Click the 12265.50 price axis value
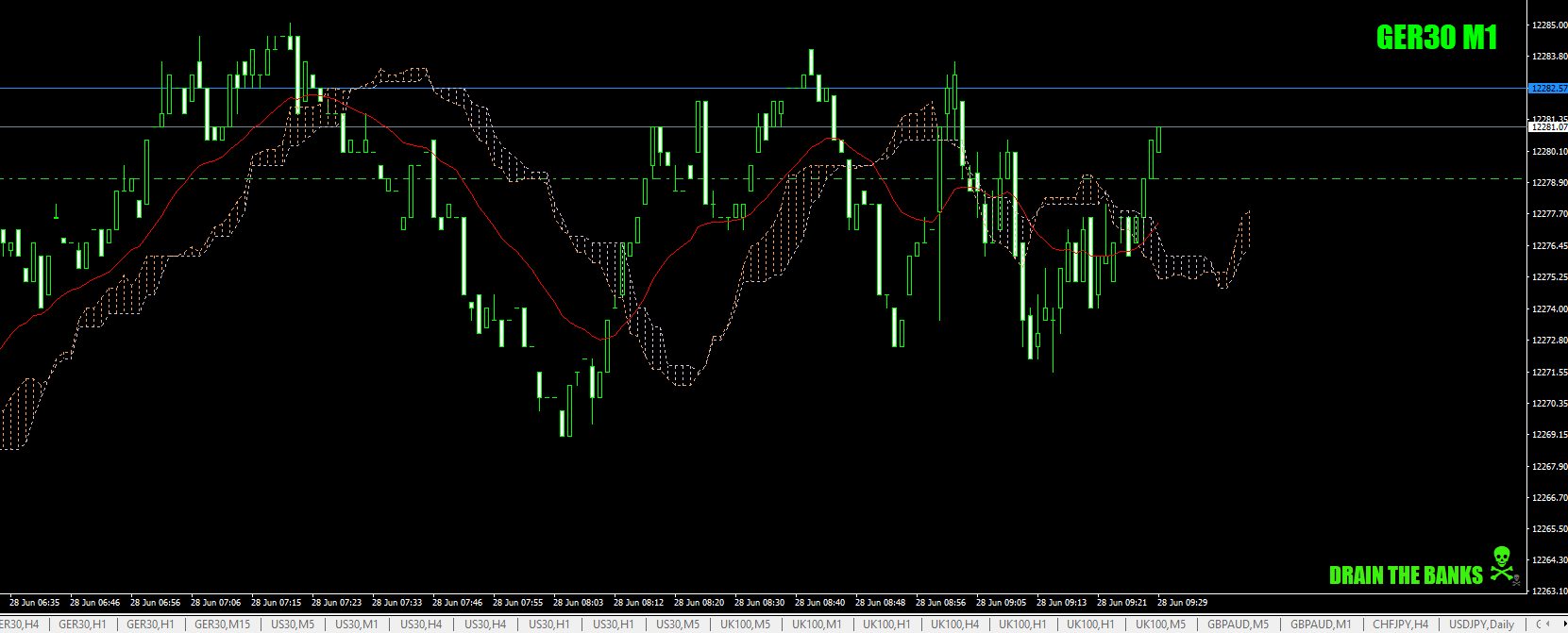Viewport: 1568px width, 633px height. (x=1549, y=529)
